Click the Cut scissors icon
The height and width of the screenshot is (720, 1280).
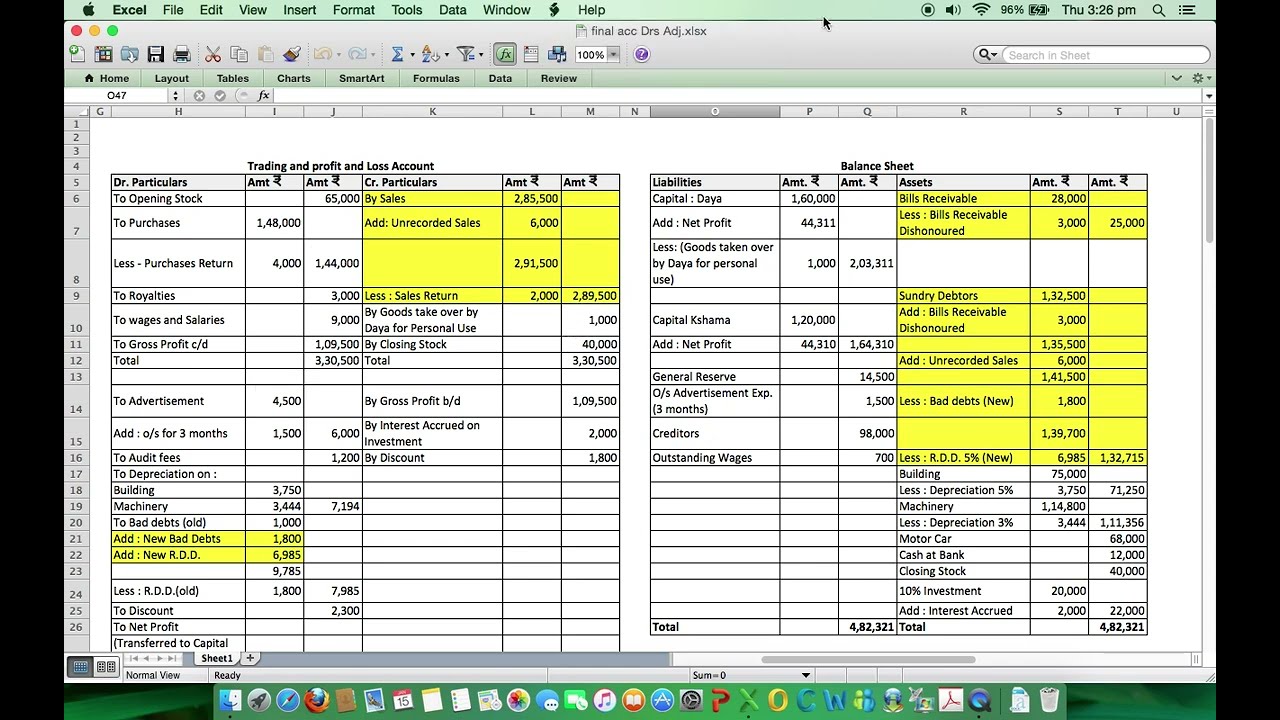point(213,54)
